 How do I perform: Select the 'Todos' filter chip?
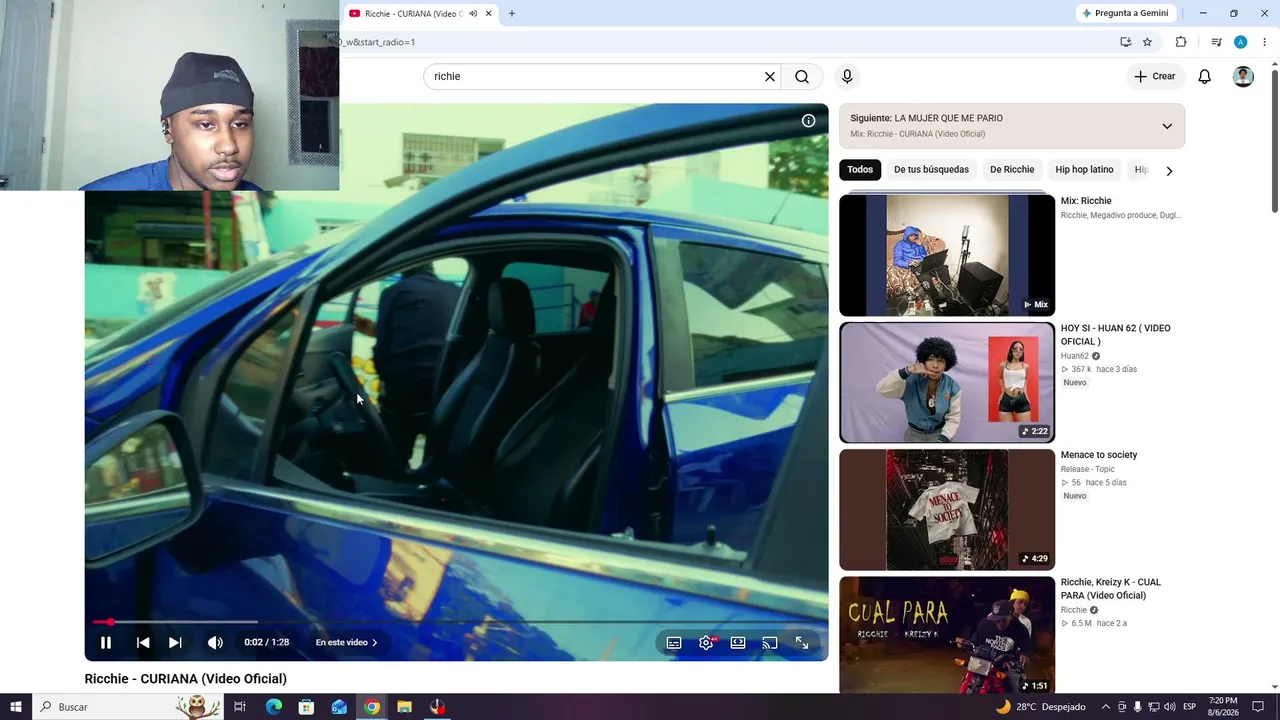point(860,170)
